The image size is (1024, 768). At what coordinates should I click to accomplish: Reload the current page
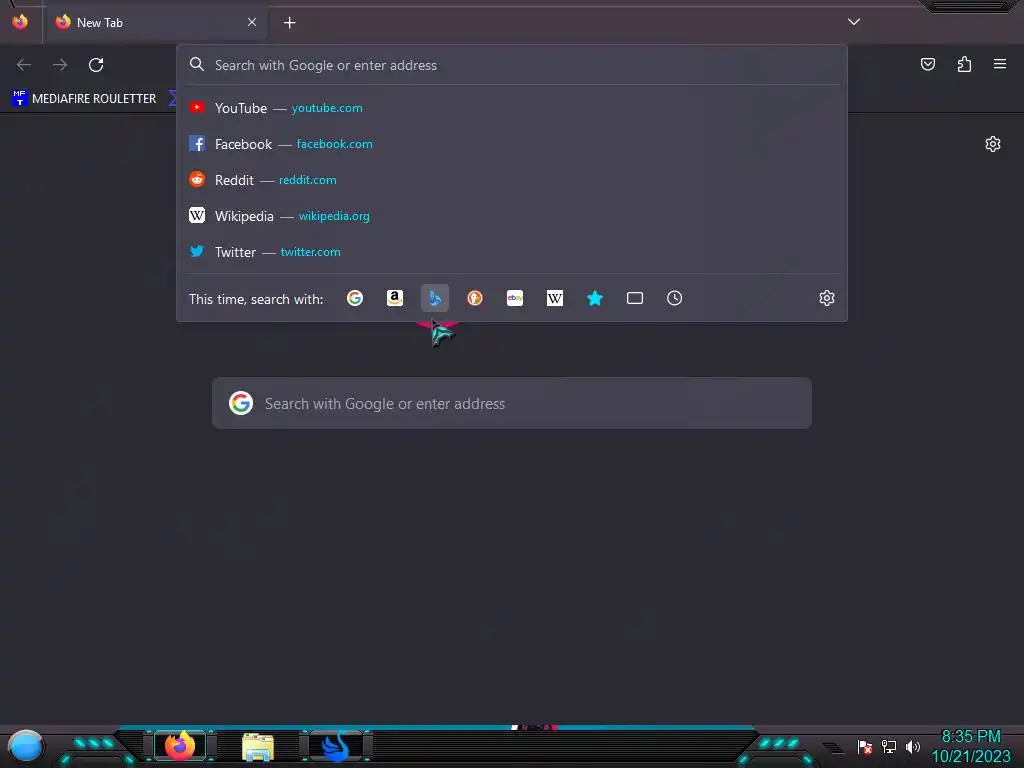coord(96,65)
